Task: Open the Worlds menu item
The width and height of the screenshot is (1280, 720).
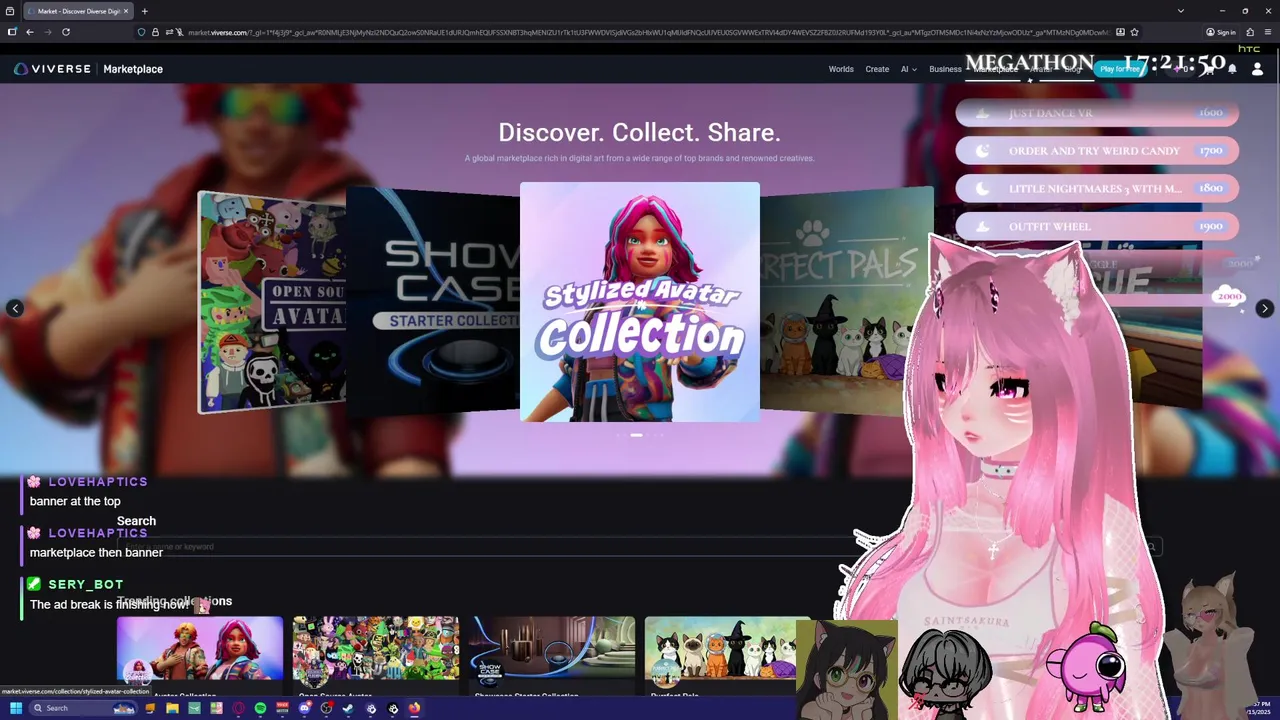Action: [841, 69]
